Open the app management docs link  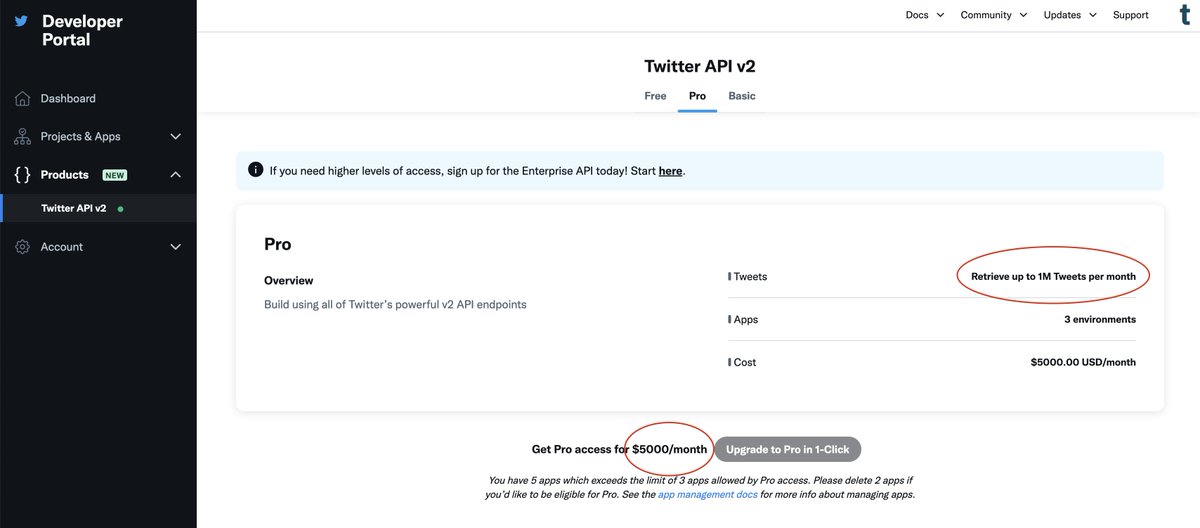707,494
